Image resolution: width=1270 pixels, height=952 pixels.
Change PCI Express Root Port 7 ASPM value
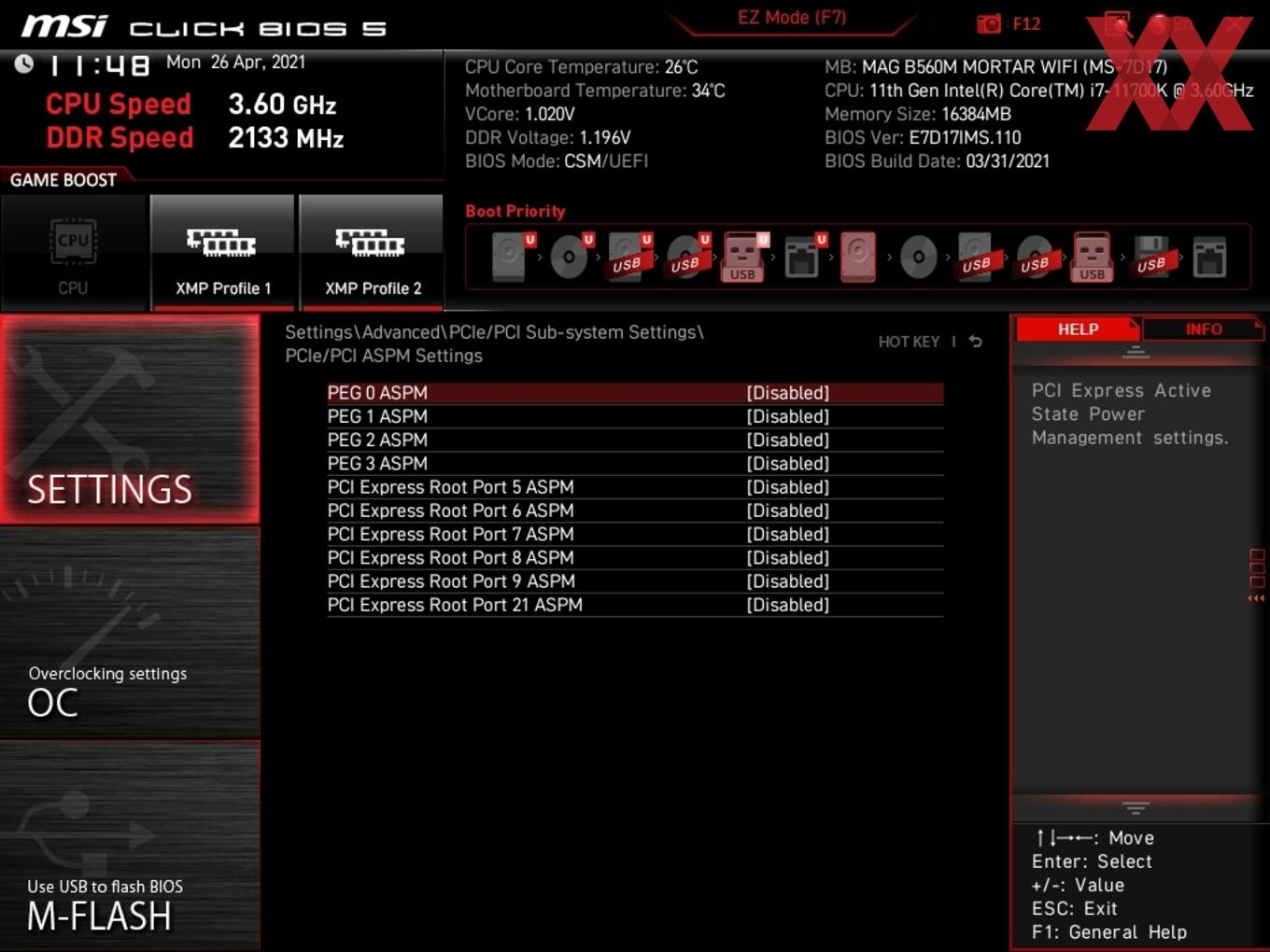click(788, 534)
